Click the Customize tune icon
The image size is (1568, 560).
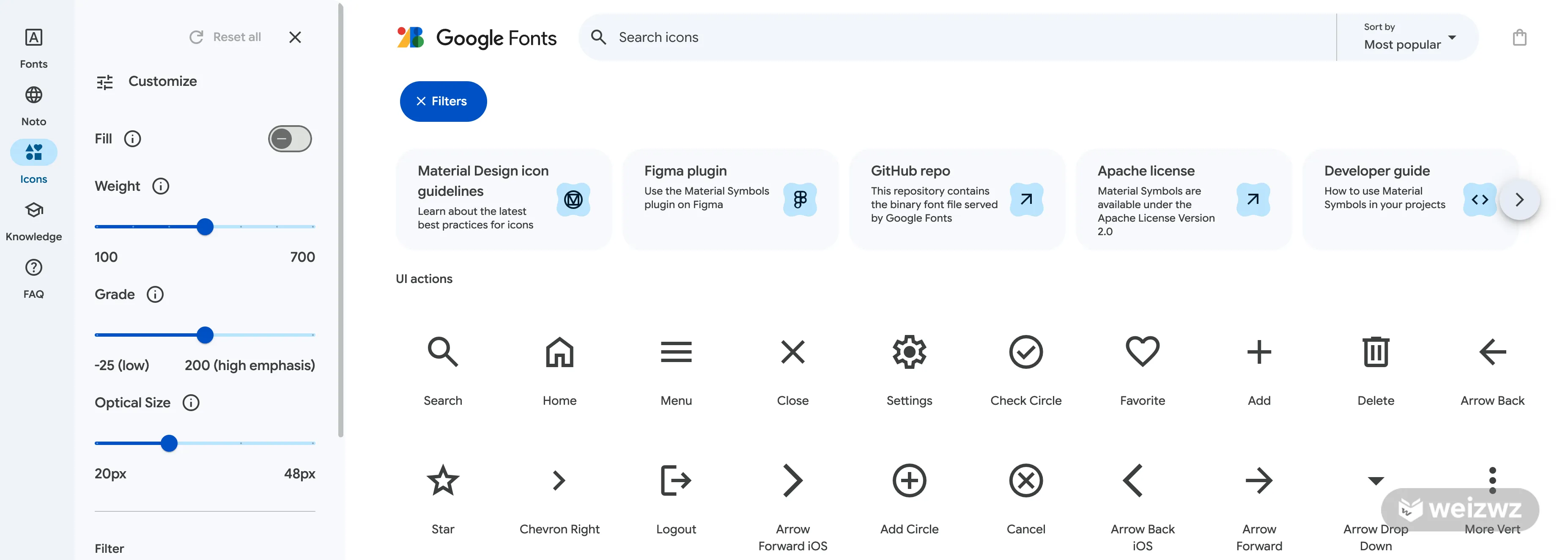105,82
